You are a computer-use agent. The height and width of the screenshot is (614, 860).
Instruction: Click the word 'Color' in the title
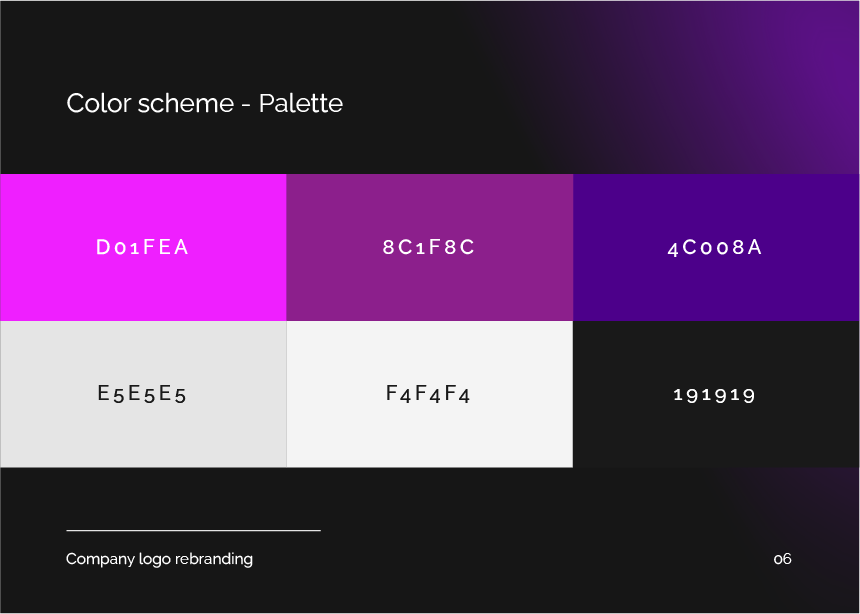(98, 103)
